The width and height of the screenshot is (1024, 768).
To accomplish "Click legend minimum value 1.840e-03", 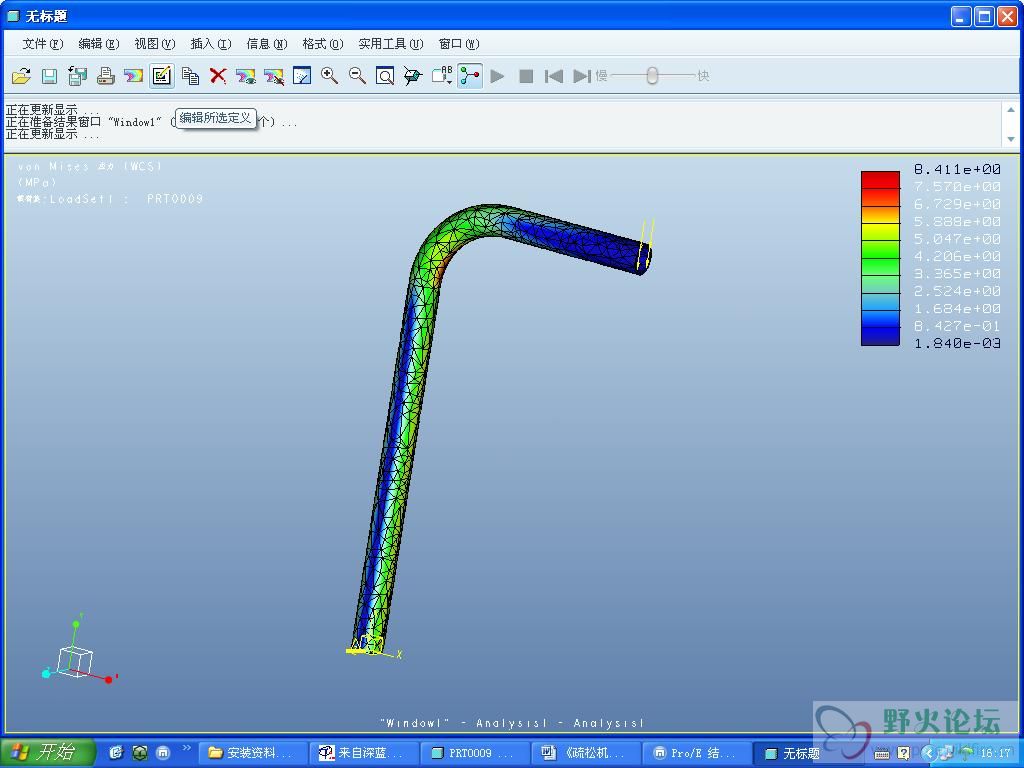I will point(957,343).
